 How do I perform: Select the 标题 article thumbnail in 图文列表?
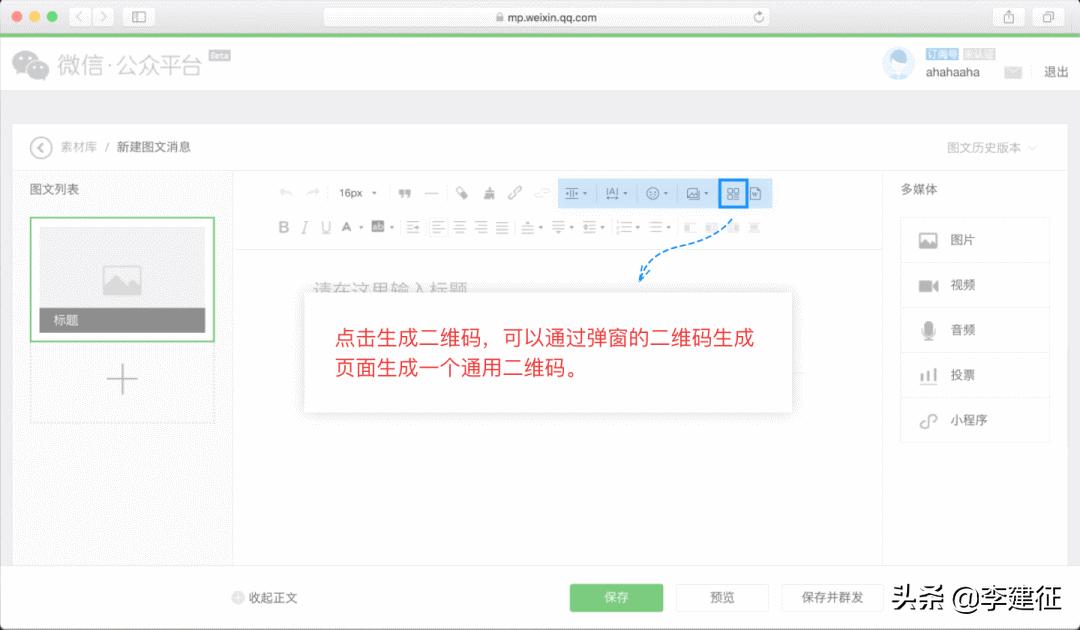(x=122, y=281)
